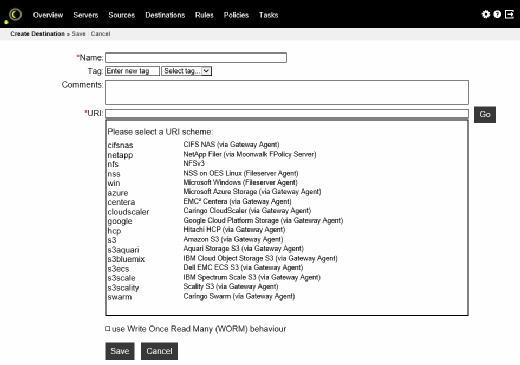Select the centera URI scheme
The image size is (520, 365).
121,202
